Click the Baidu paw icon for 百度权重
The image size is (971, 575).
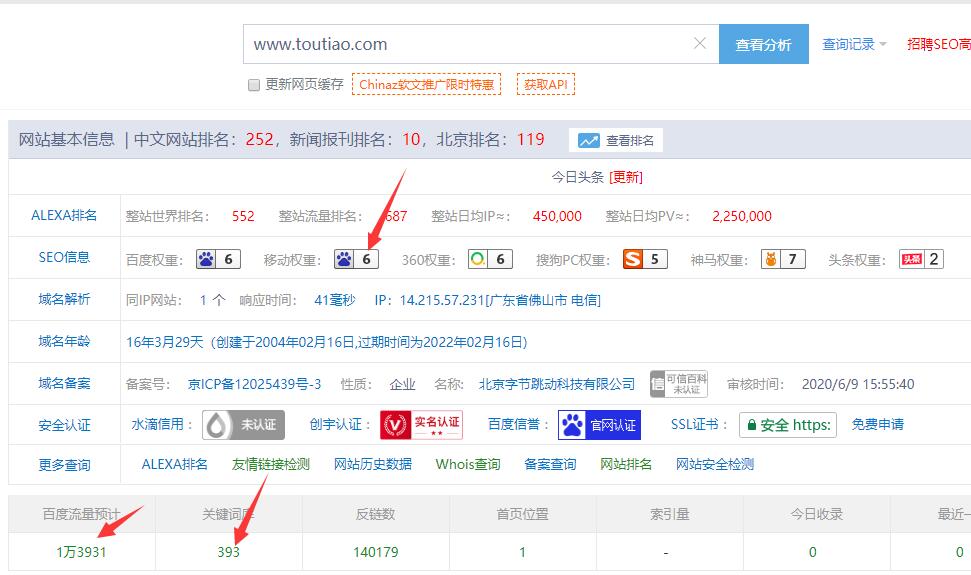206,259
